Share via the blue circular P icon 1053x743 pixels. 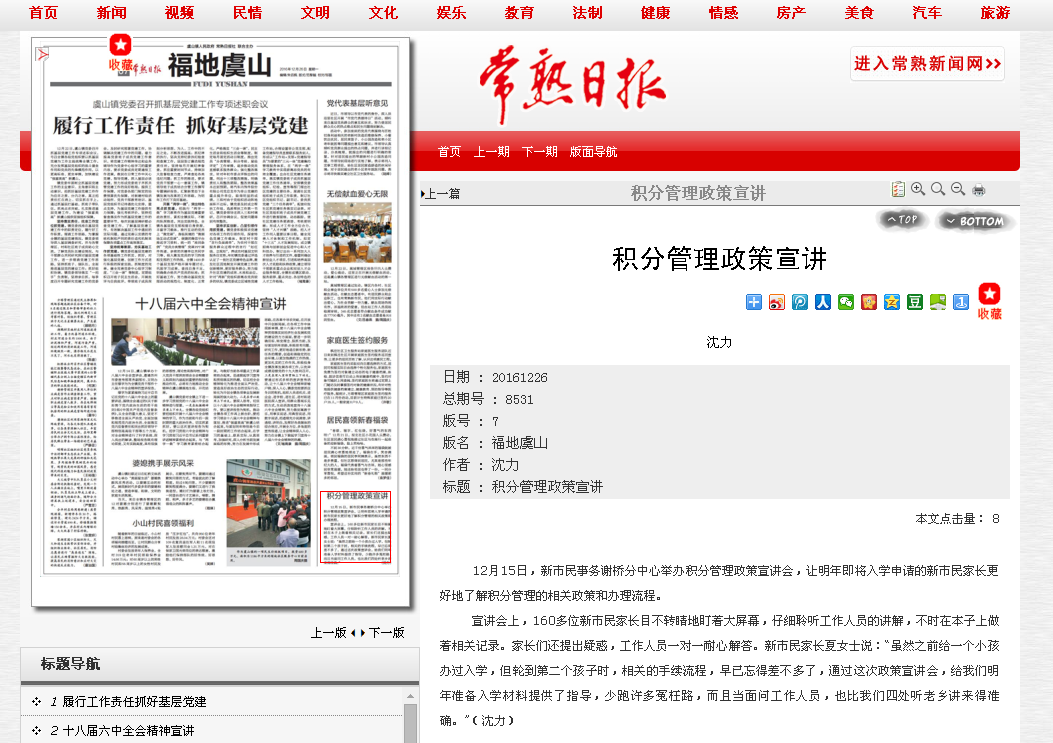point(800,302)
